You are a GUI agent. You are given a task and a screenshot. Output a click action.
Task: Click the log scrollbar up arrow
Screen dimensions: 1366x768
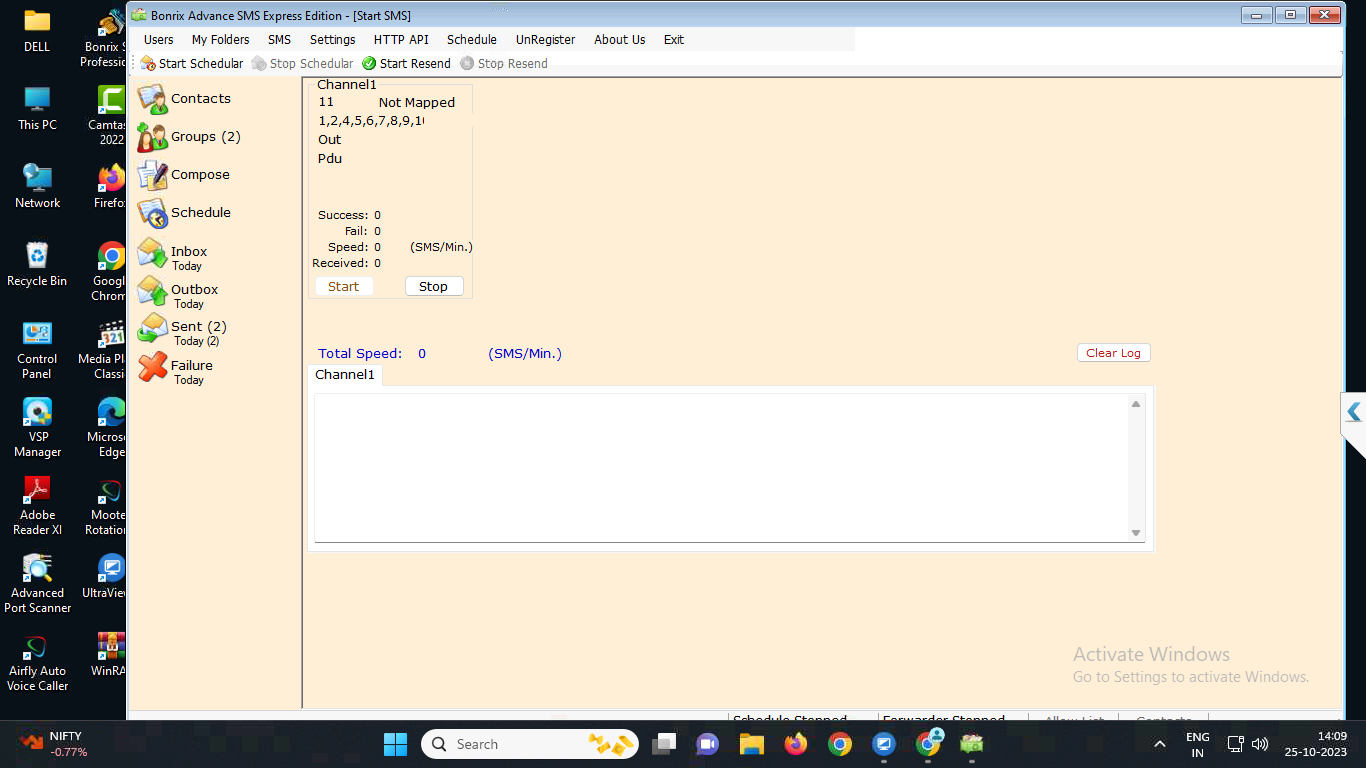click(x=1136, y=404)
